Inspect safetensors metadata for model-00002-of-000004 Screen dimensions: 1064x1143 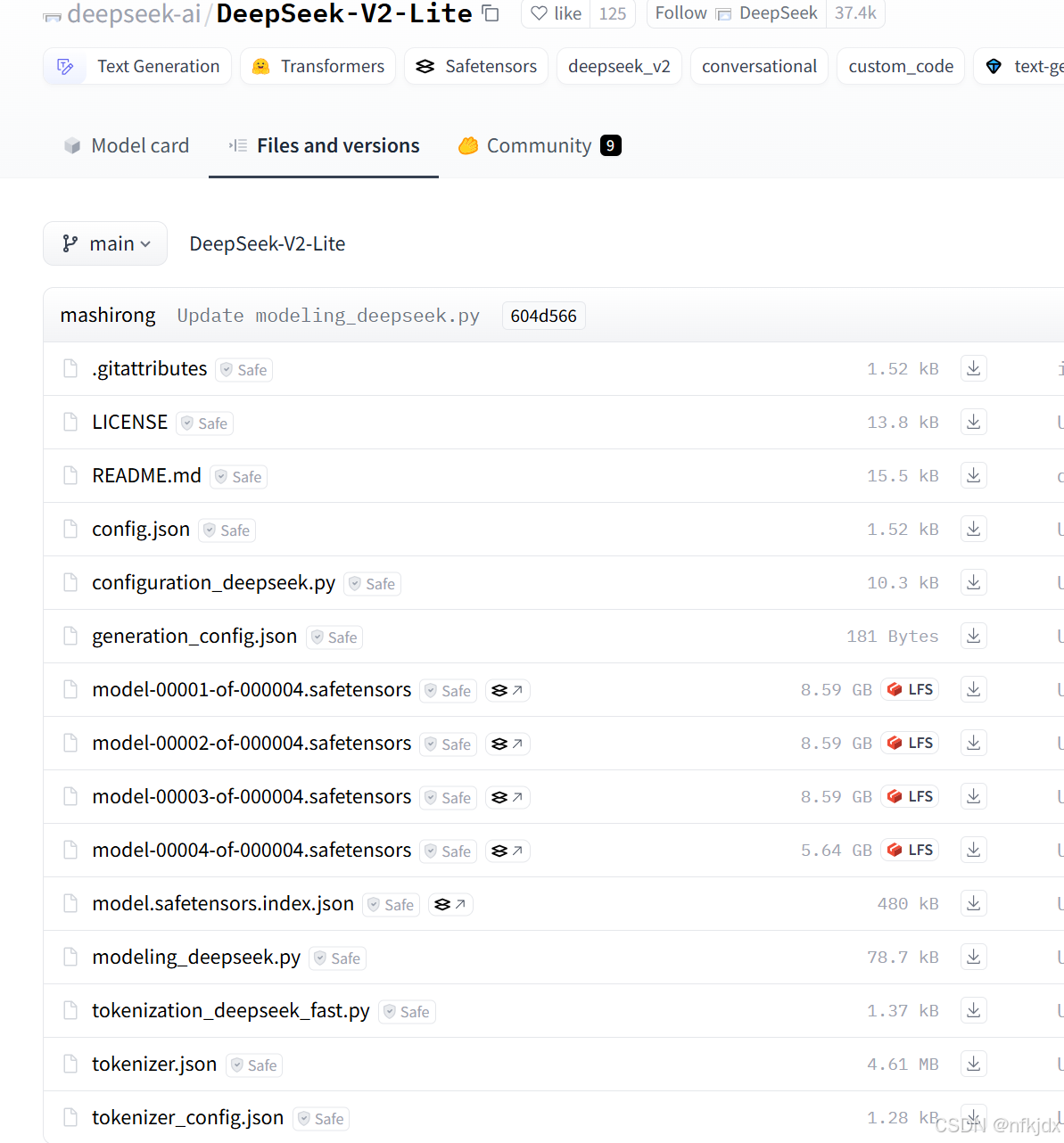coord(507,744)
